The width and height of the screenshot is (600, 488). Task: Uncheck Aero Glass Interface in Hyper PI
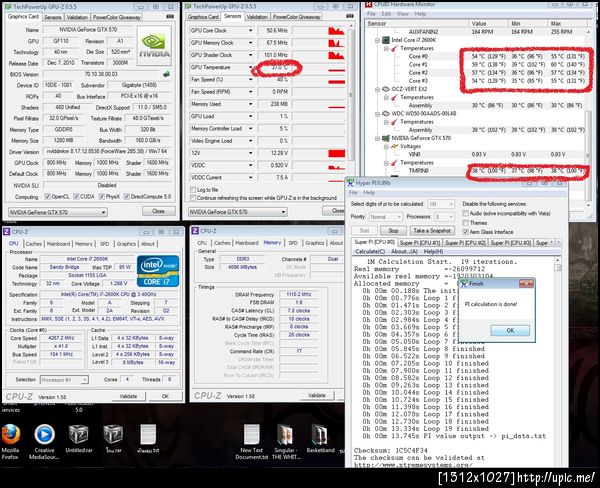tap(466, 232)
